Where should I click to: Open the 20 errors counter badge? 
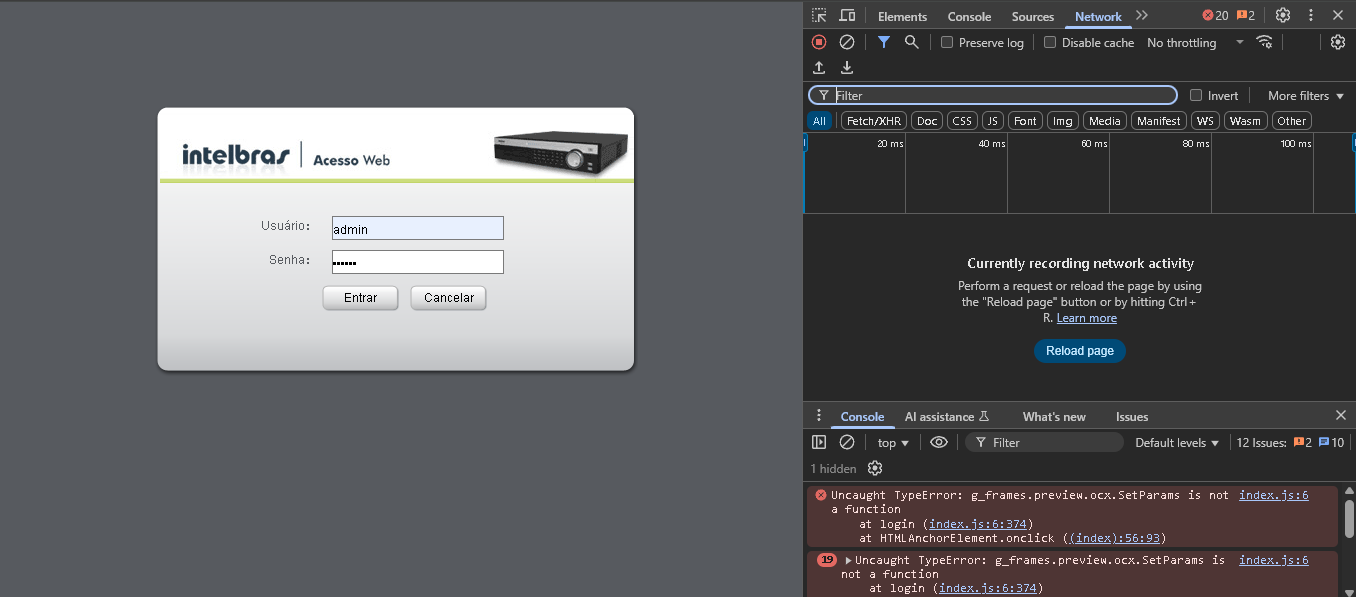tap(1215, 16)
